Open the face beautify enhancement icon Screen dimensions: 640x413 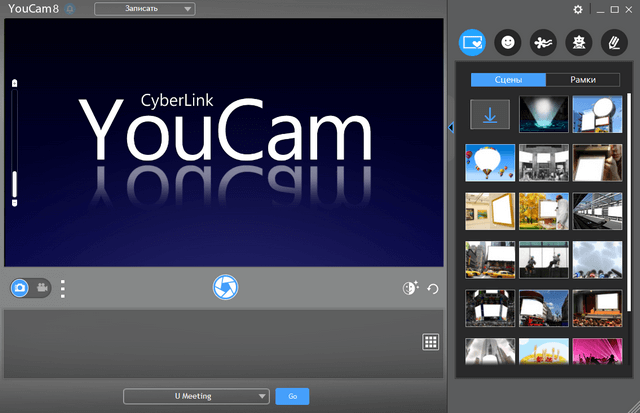(x=410, y=288)
